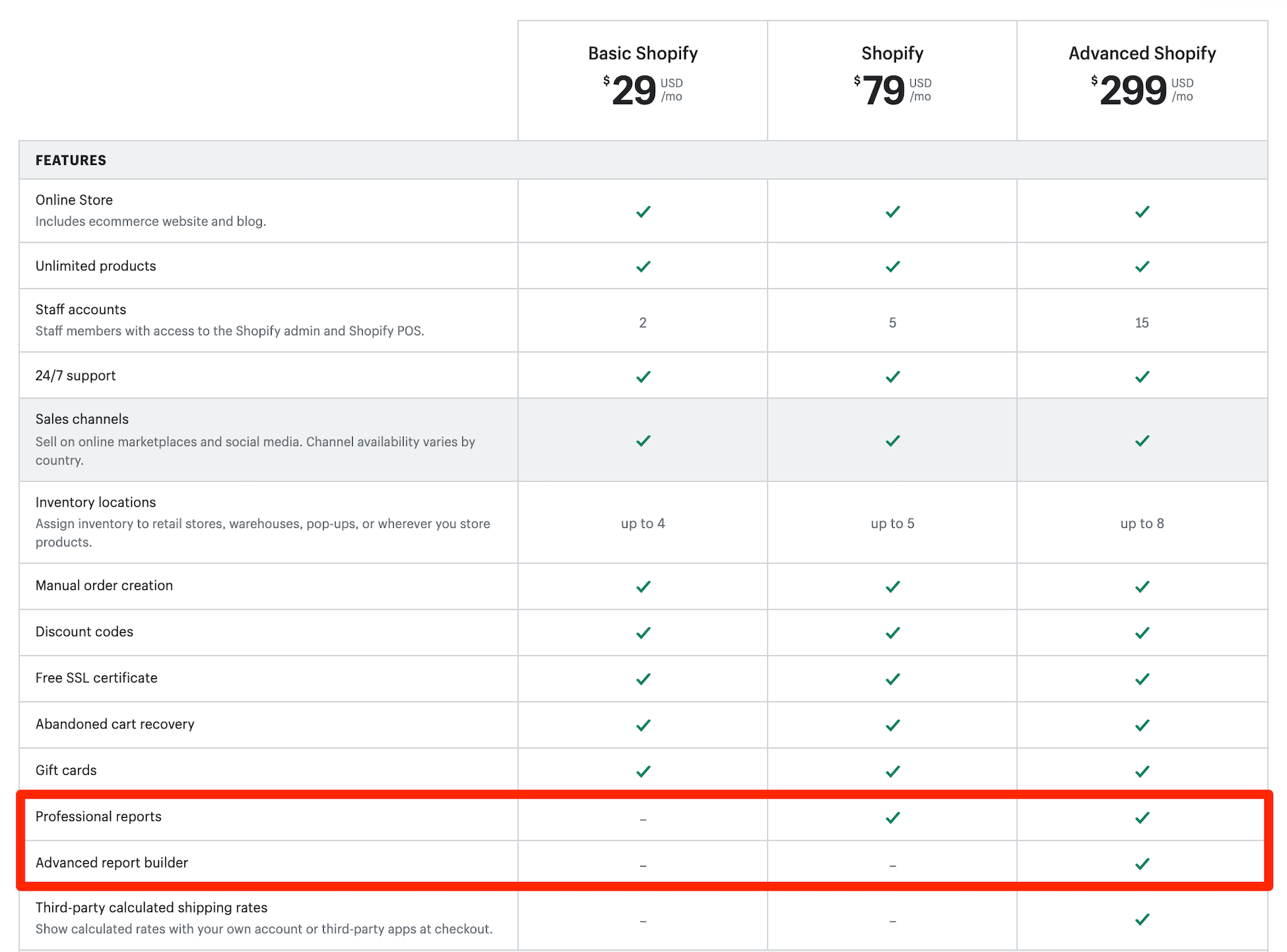Click Unlimited products checkmark in Shopify column
Screen dimensions: 1287x952
point(893,267)
